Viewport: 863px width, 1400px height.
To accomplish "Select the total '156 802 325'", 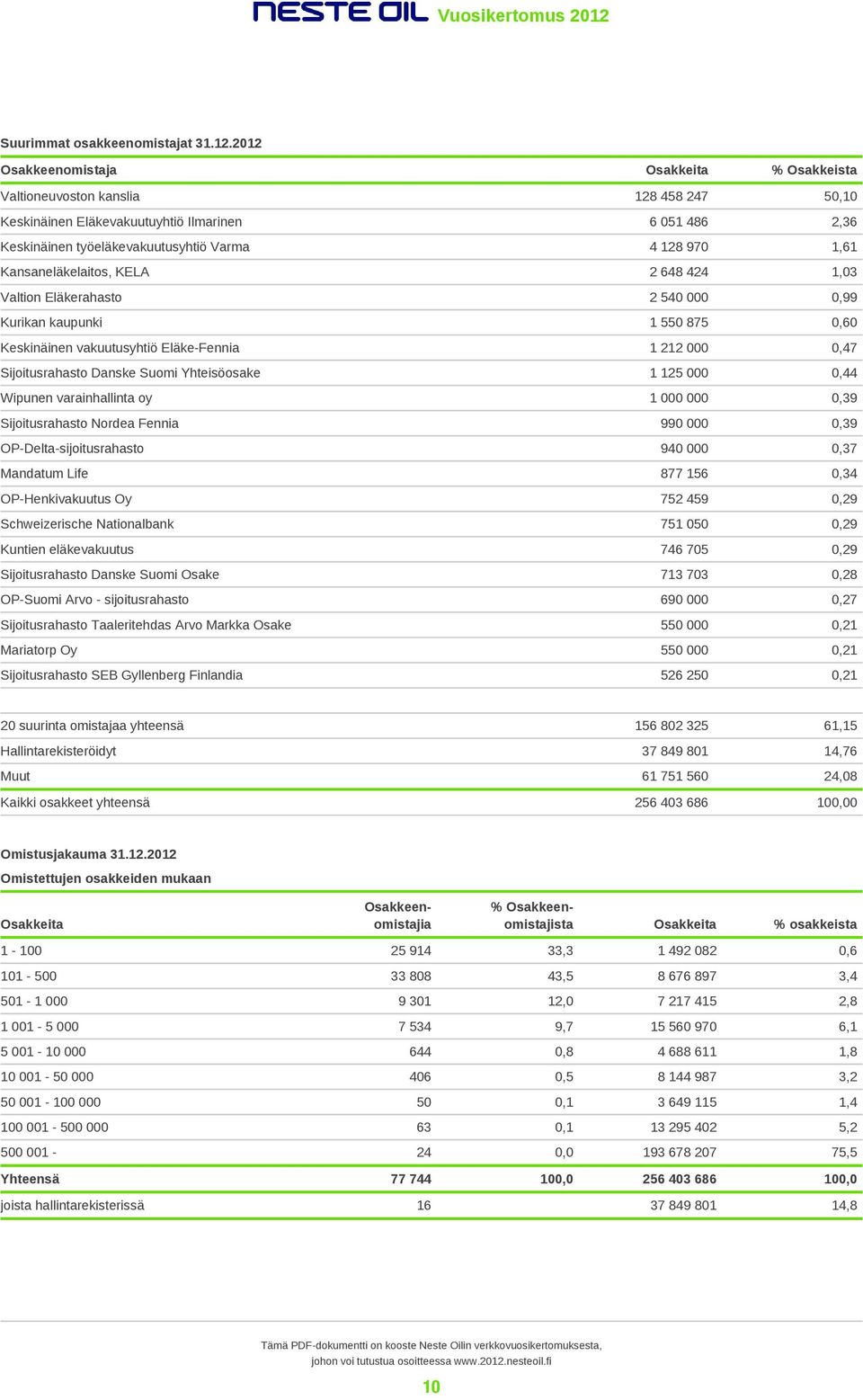I will click(672, 725).
